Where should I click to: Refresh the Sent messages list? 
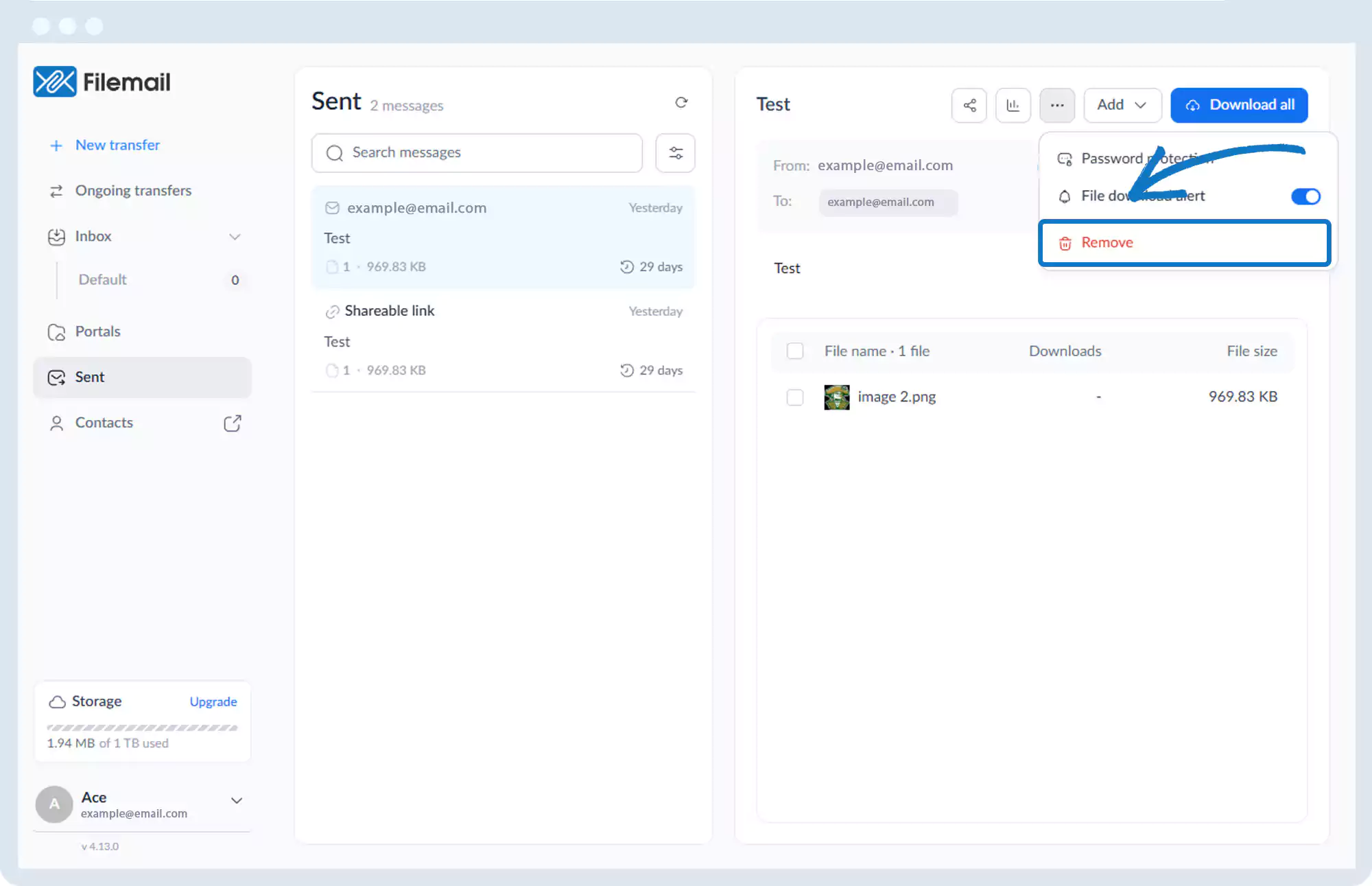point(681,102)
